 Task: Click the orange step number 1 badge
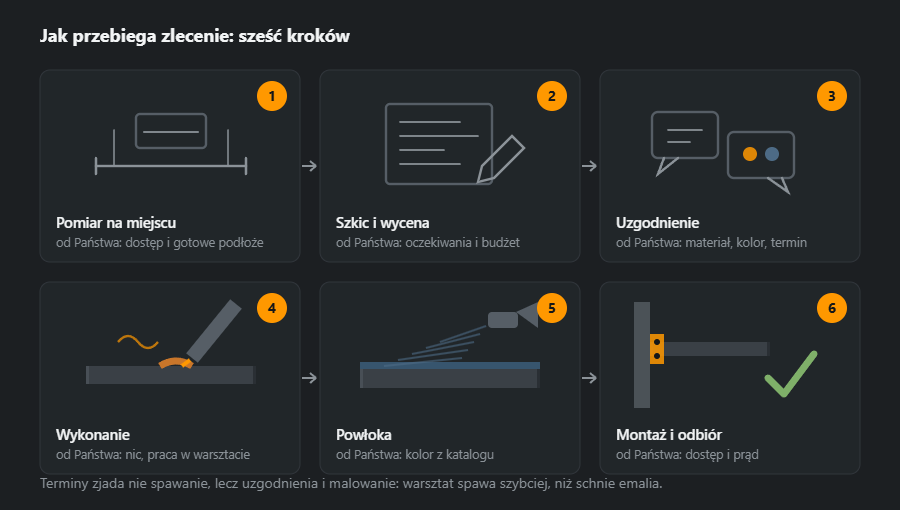pos(272,96)
